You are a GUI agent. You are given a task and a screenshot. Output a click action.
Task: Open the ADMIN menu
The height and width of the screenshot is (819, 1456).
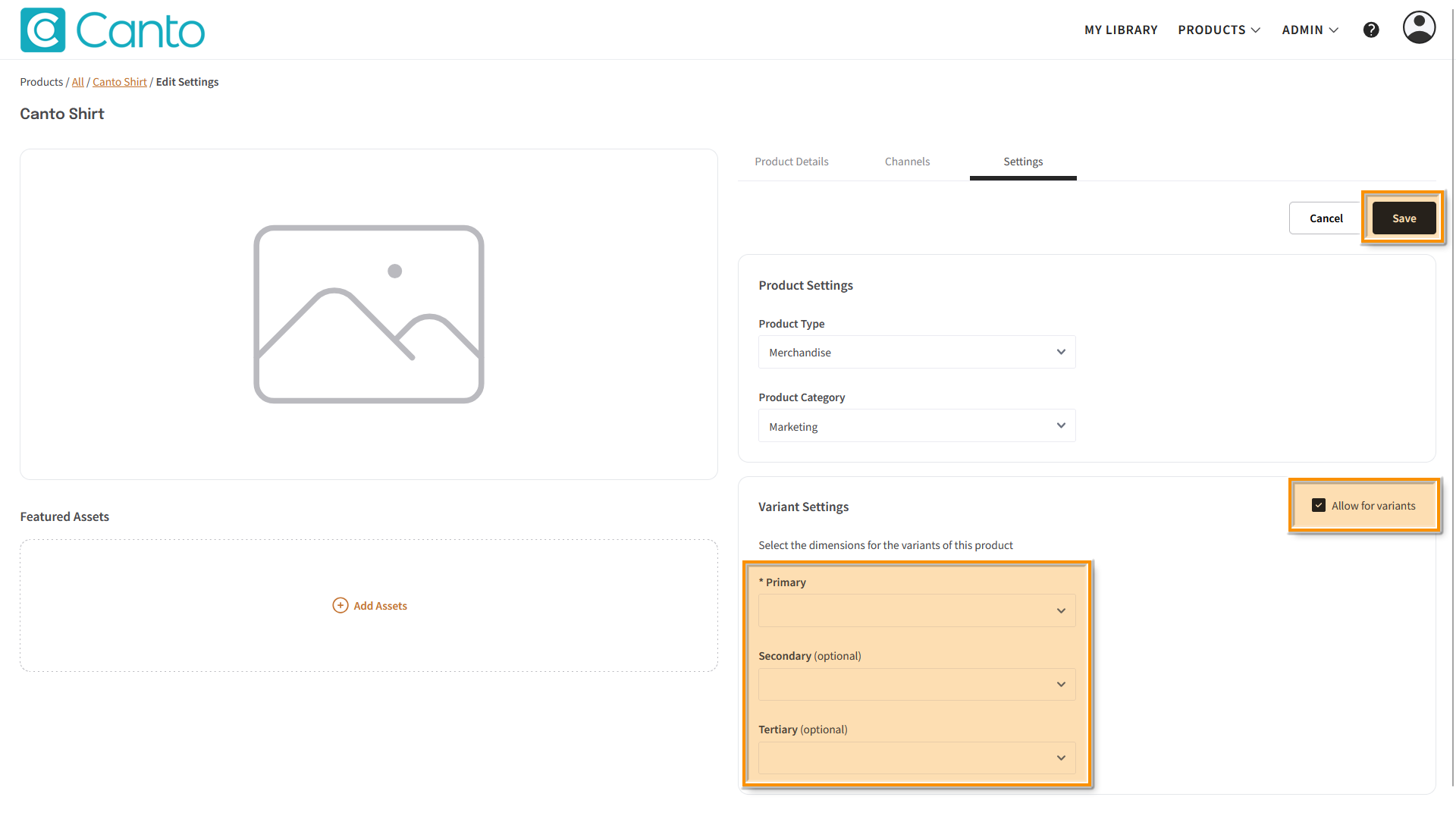[1310, 30]
